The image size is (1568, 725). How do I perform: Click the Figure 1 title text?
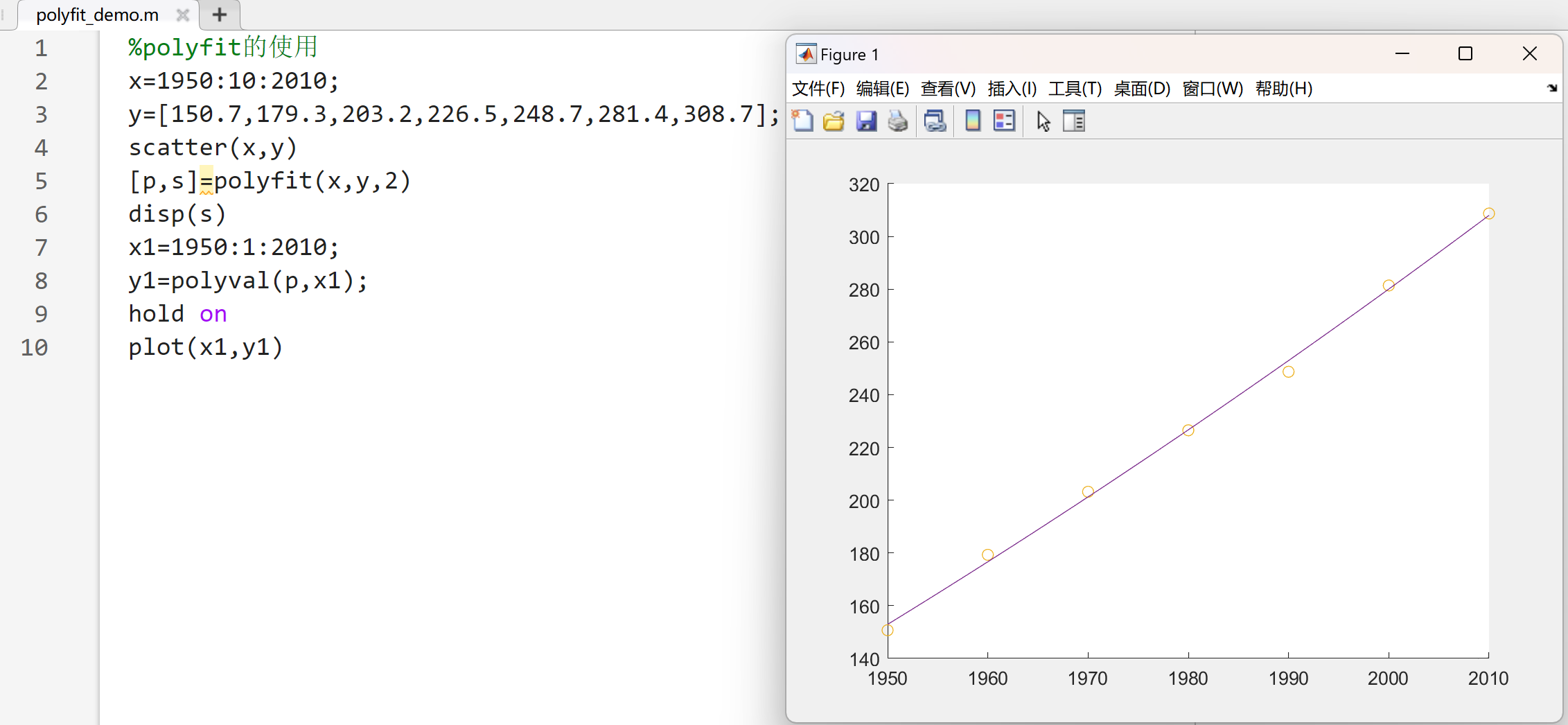click(849, 55)
